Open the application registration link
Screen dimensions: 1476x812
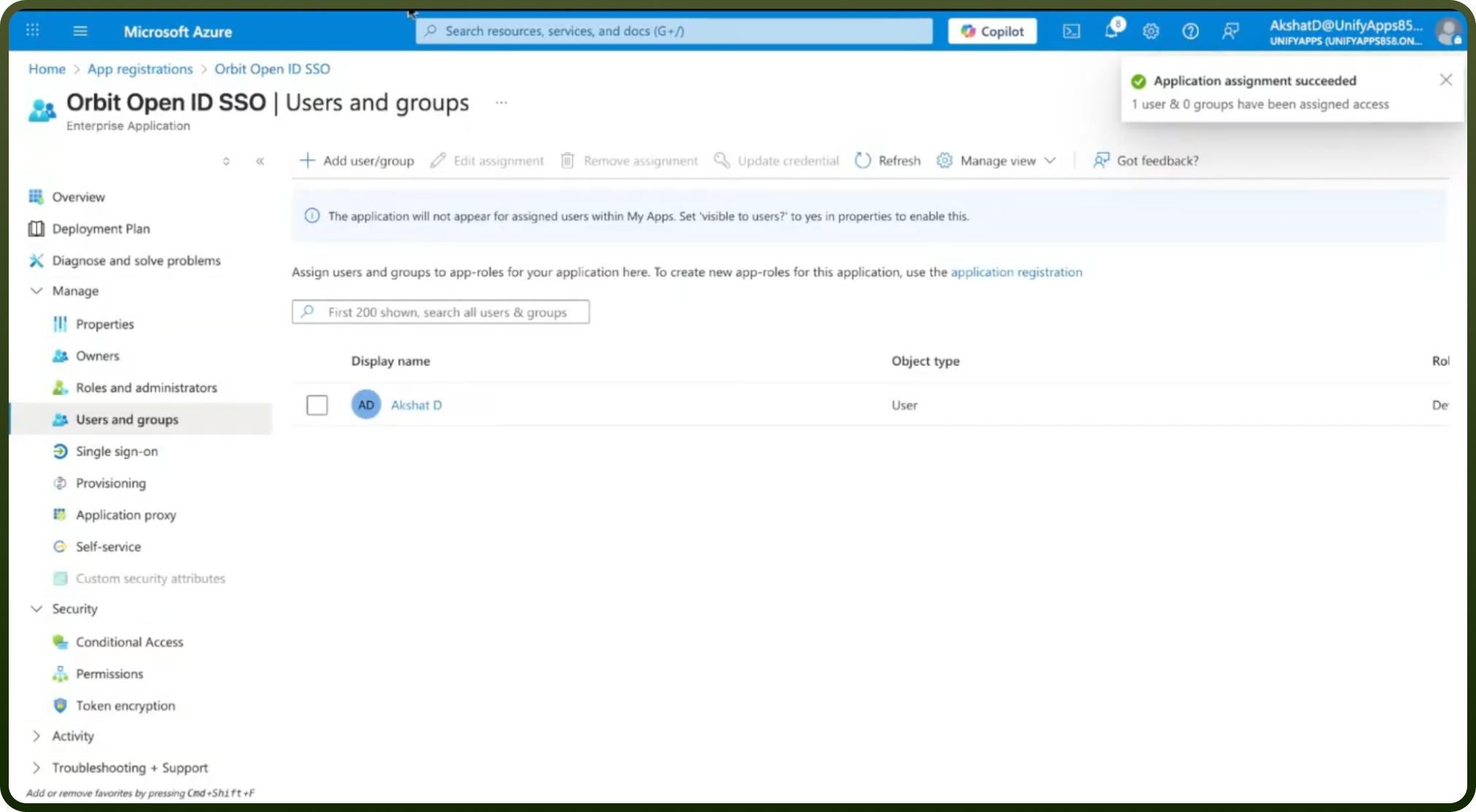click(x=1016, y=272)
